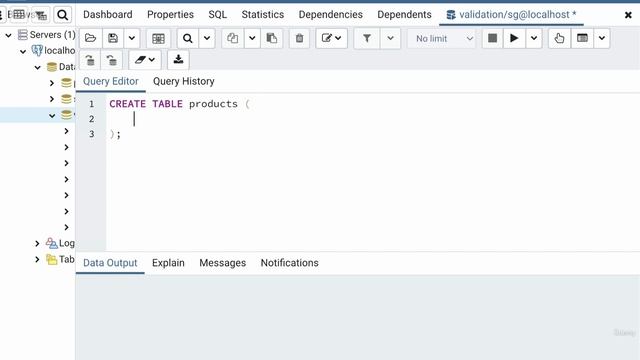This screenshot has width=640, height=360.
Task: Switch to the Dependents tab
Action: (404, 15)
